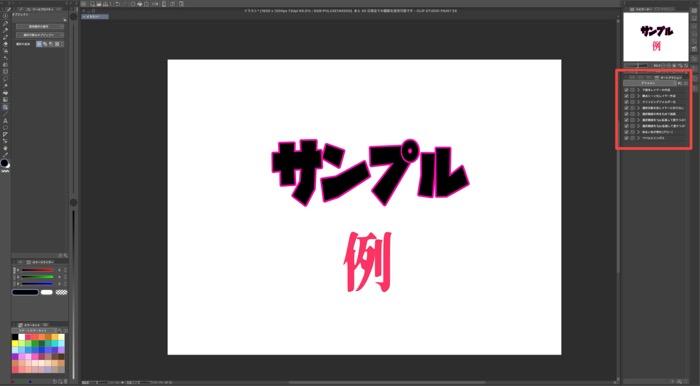Expand the first auto action's steps
Image resolution: width=700 pixels, height=386 pixels.
pyautogui.click(x=638, y=90)
